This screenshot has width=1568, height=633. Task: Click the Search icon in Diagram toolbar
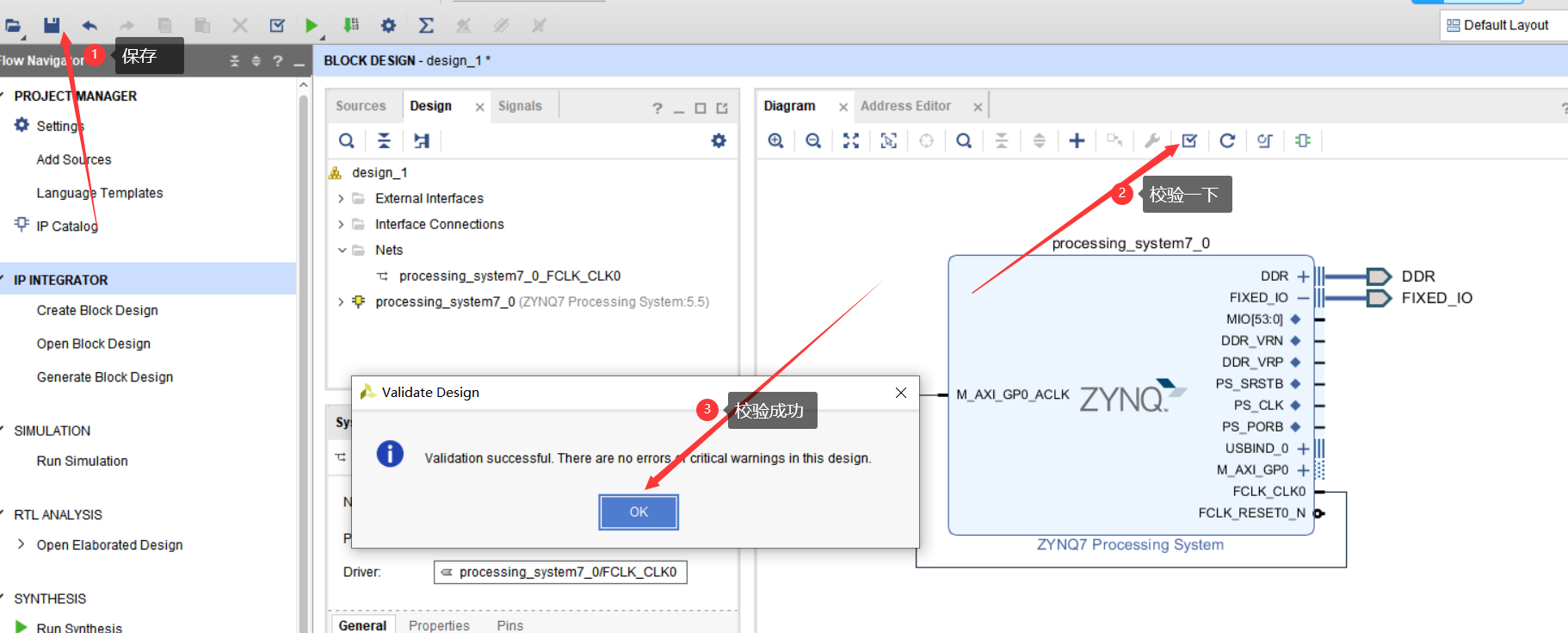point(964,140)
